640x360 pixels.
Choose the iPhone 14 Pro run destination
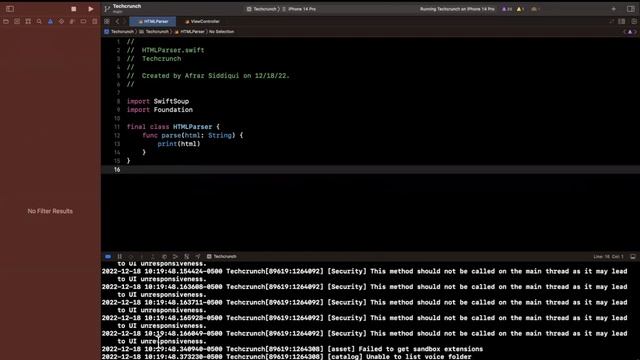point(300,9)
